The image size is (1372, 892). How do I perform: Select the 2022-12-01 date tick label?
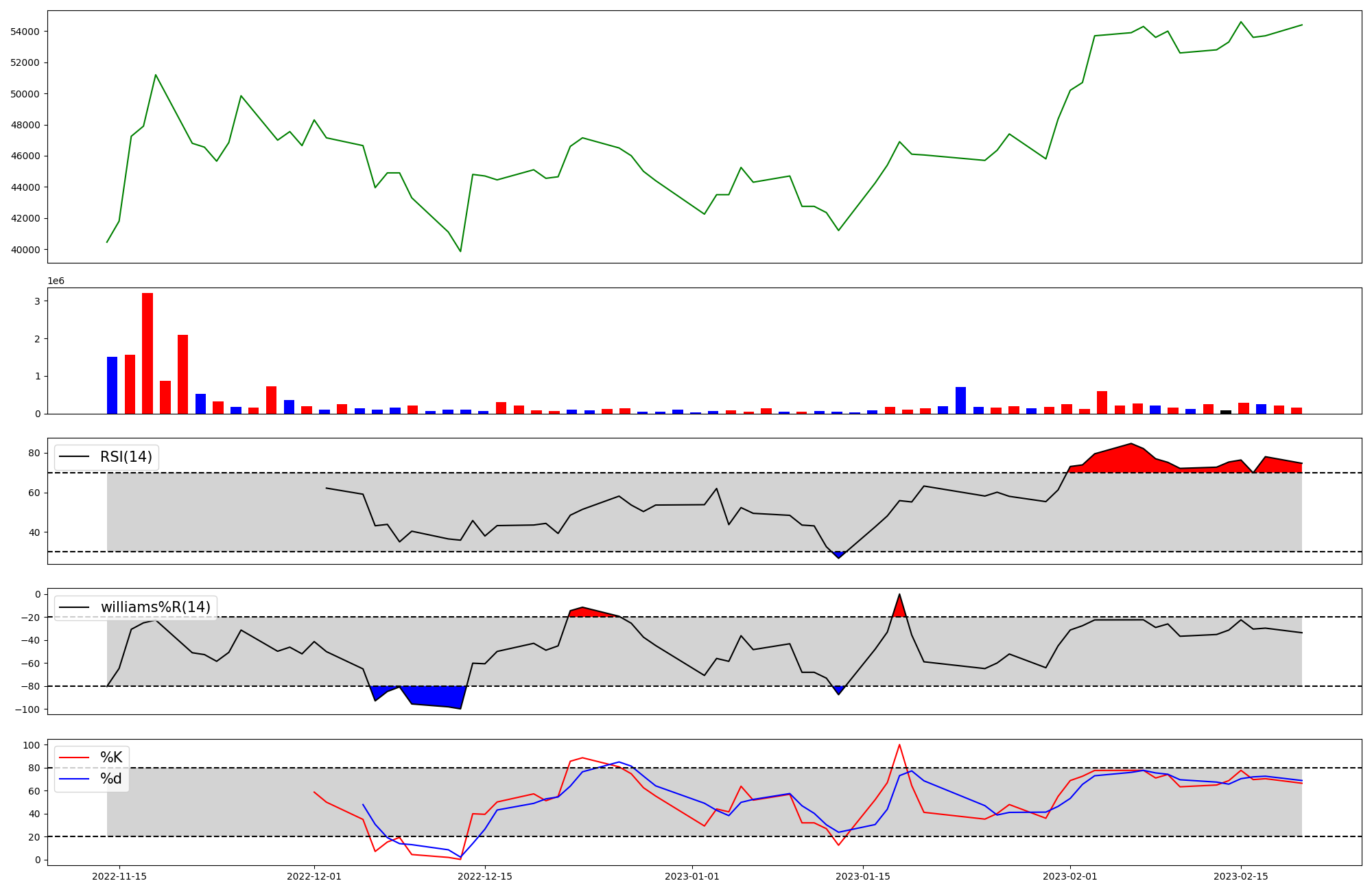click(x=314, y=876)
